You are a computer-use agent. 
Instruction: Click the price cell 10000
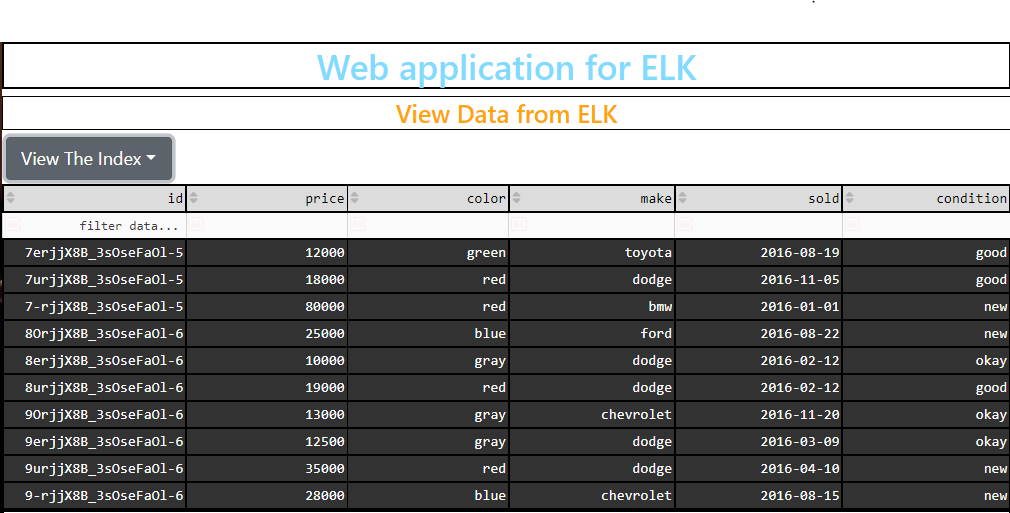[x=267, y=361]
